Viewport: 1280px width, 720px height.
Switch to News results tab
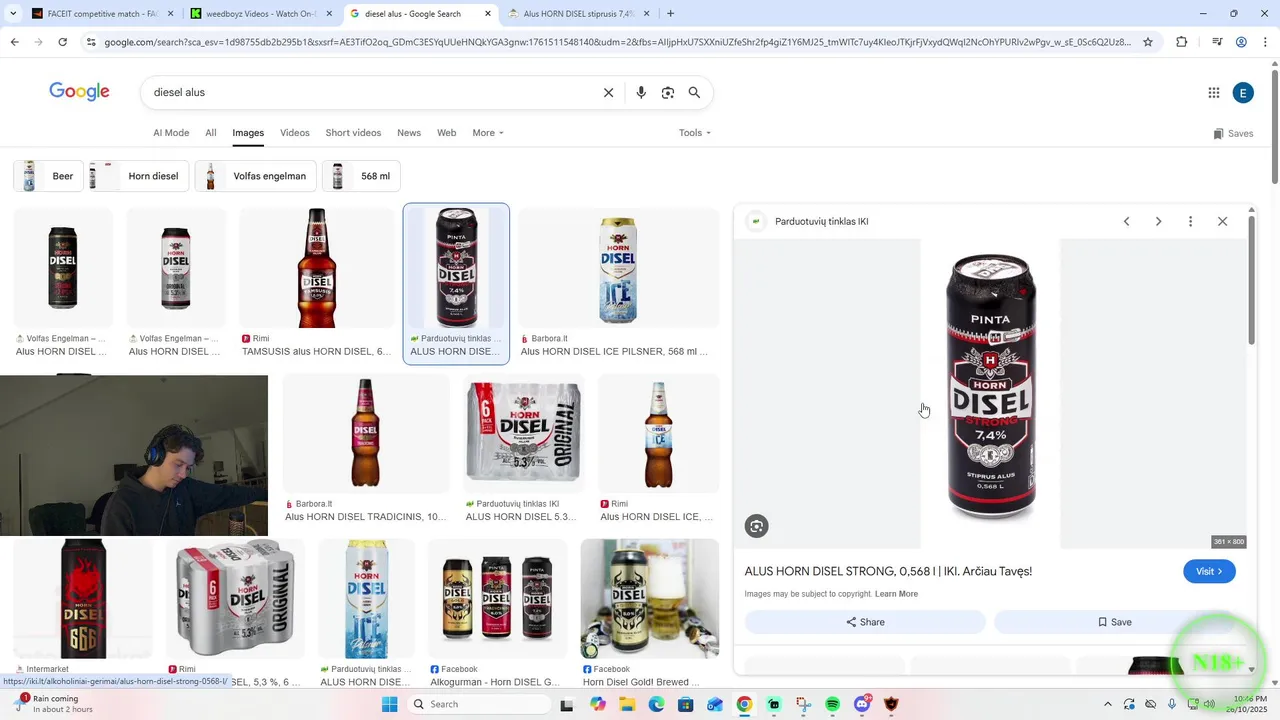409,133
